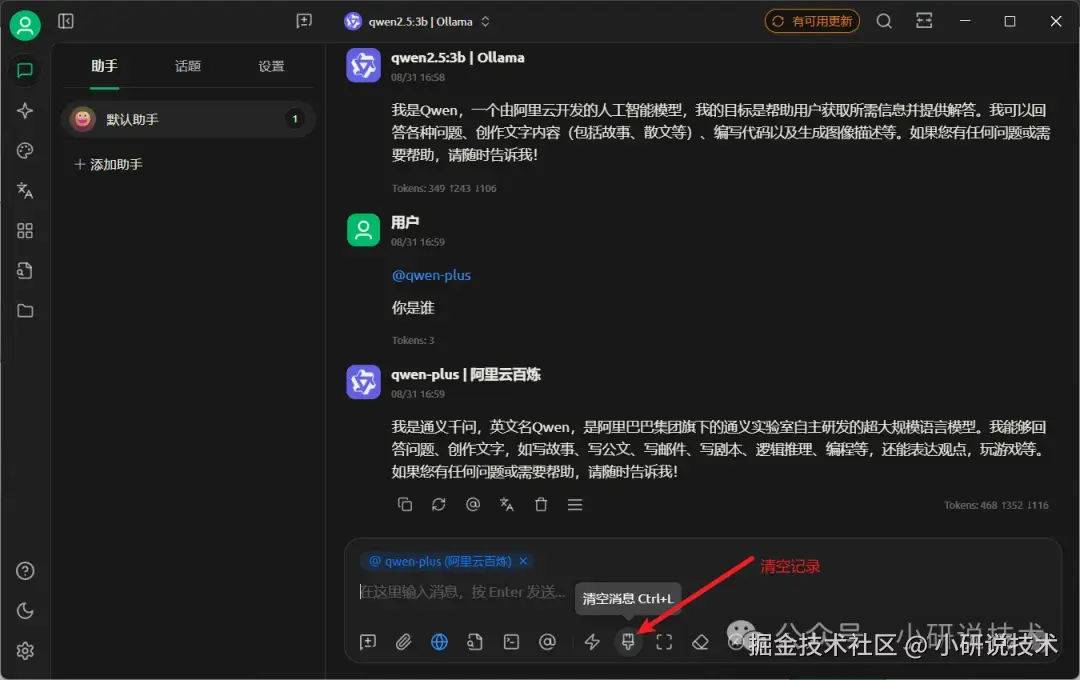Click the 用户 message avatar
Viewport: 1080px width, 680px height.
coord(363,230)
